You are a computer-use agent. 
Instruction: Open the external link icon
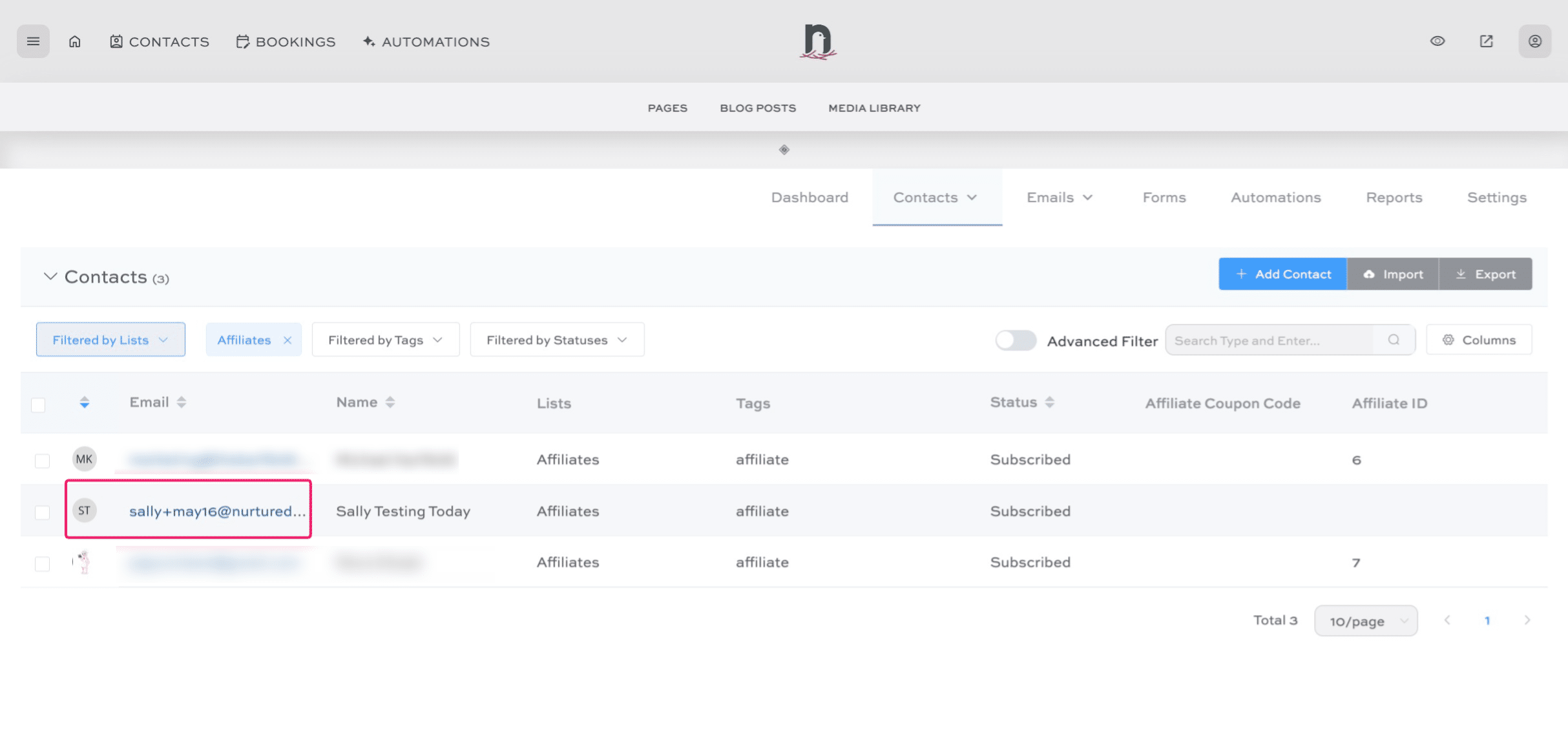click(1486, 41)
